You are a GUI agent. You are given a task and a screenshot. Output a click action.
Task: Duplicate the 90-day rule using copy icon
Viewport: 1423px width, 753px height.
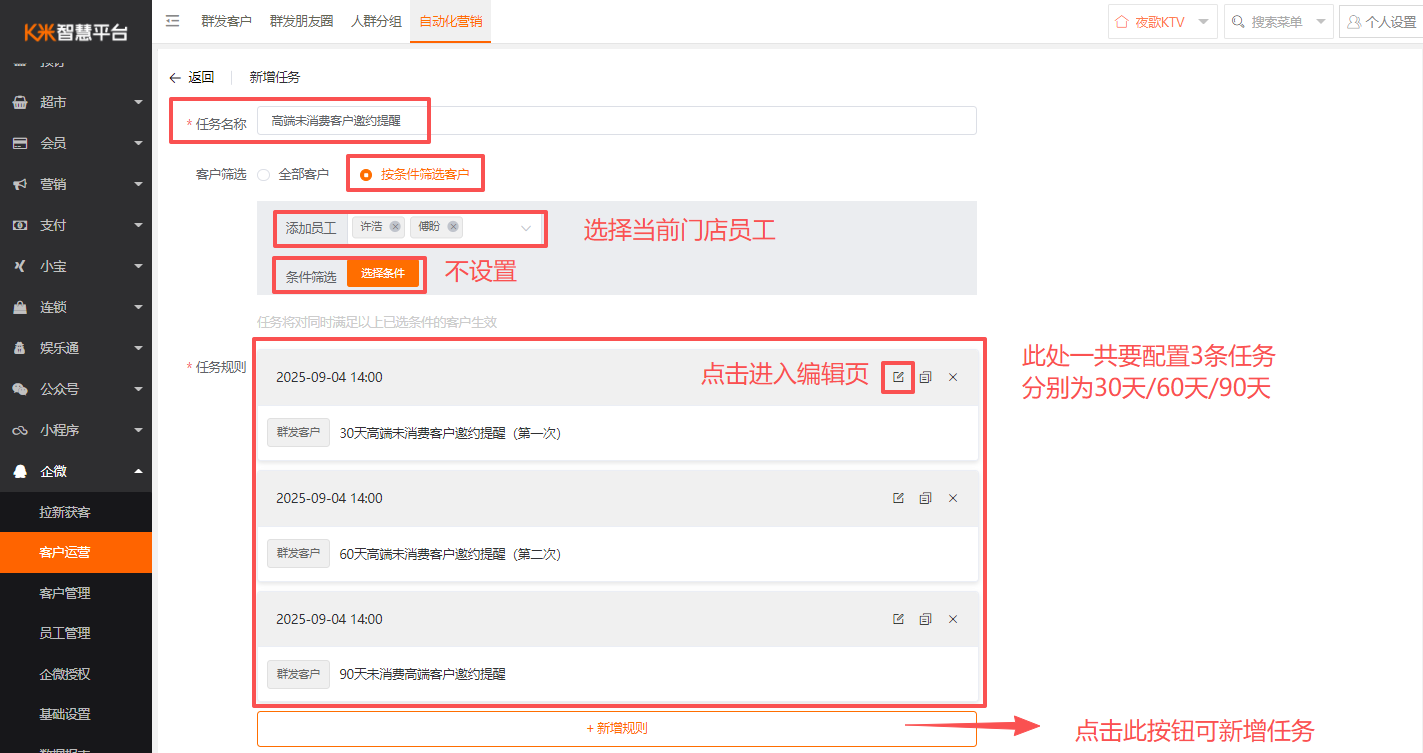[925, 619]
